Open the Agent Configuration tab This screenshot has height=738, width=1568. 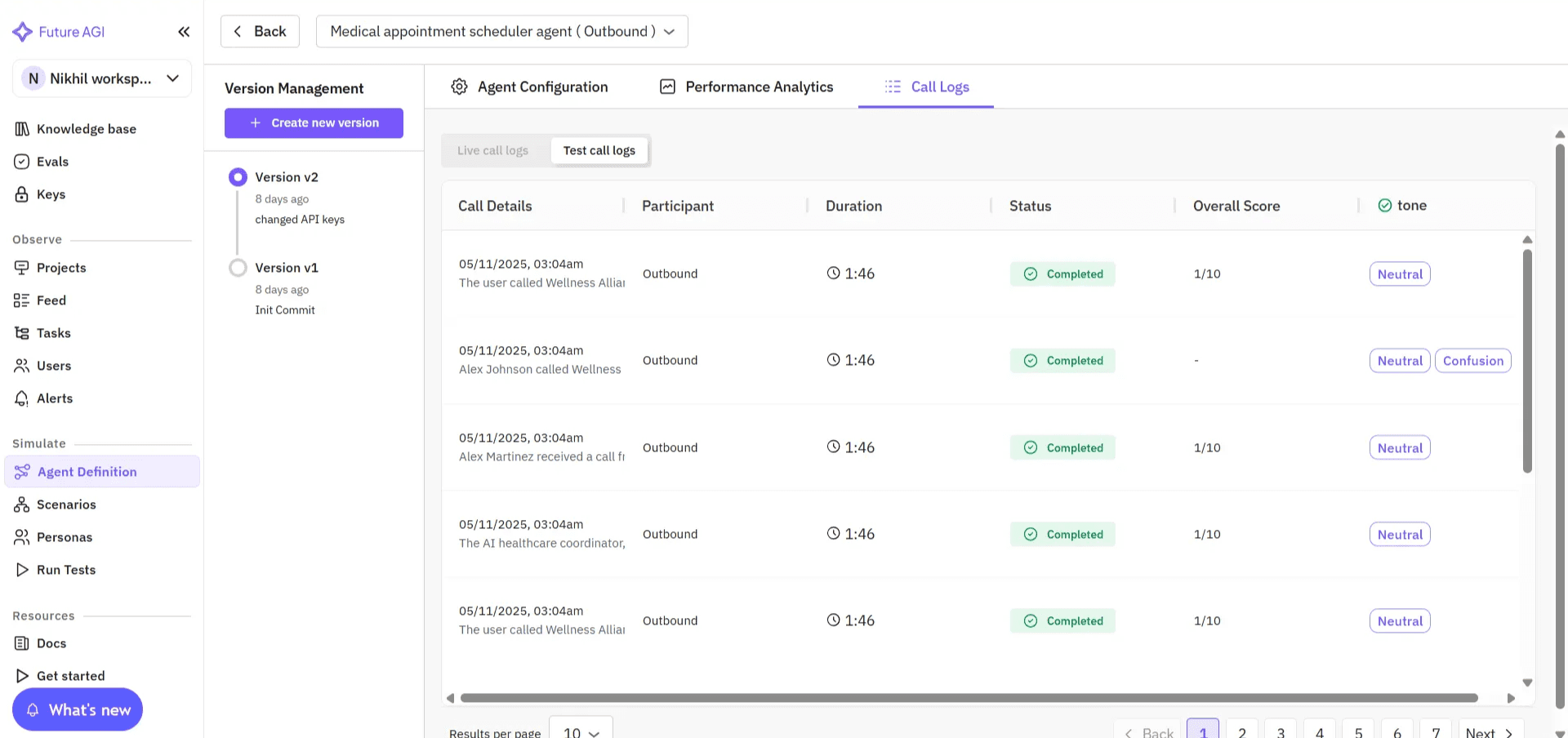[530, 87]
